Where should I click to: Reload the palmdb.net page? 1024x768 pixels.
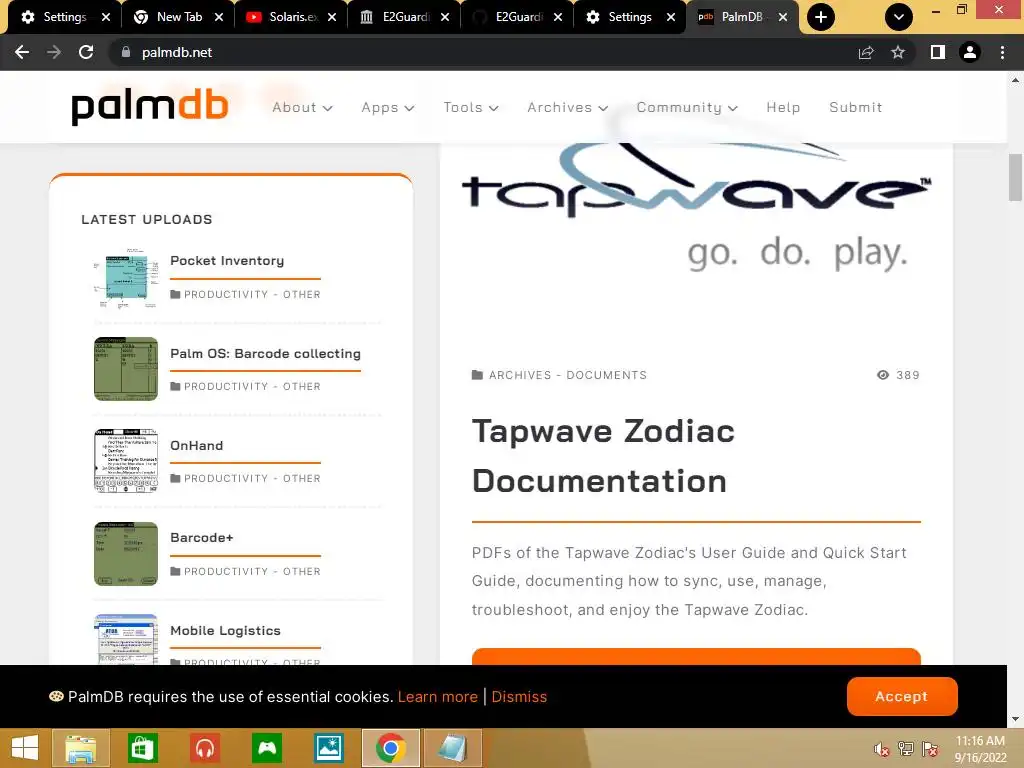point(86,52)
